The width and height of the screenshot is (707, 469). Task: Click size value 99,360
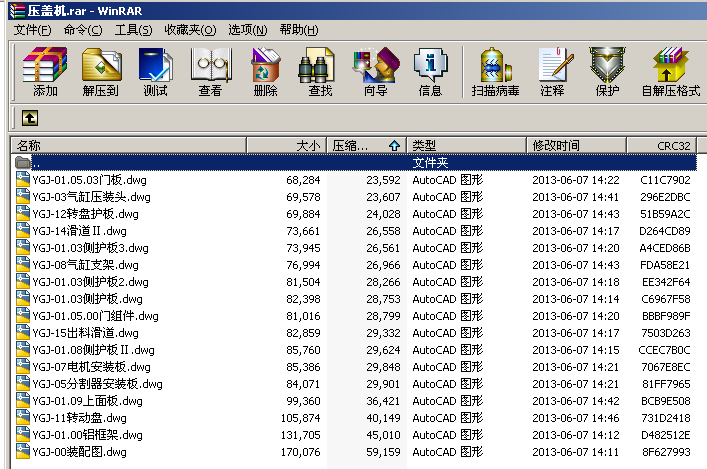point(303,401)
